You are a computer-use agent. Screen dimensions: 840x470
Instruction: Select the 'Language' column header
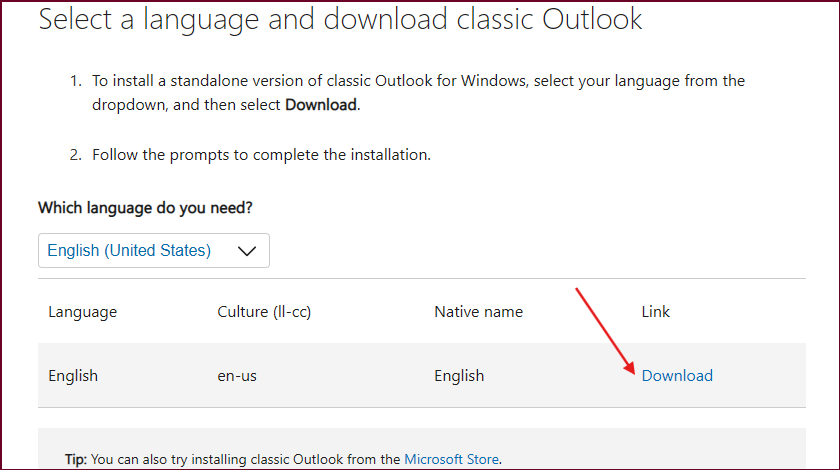coord(82,312)
